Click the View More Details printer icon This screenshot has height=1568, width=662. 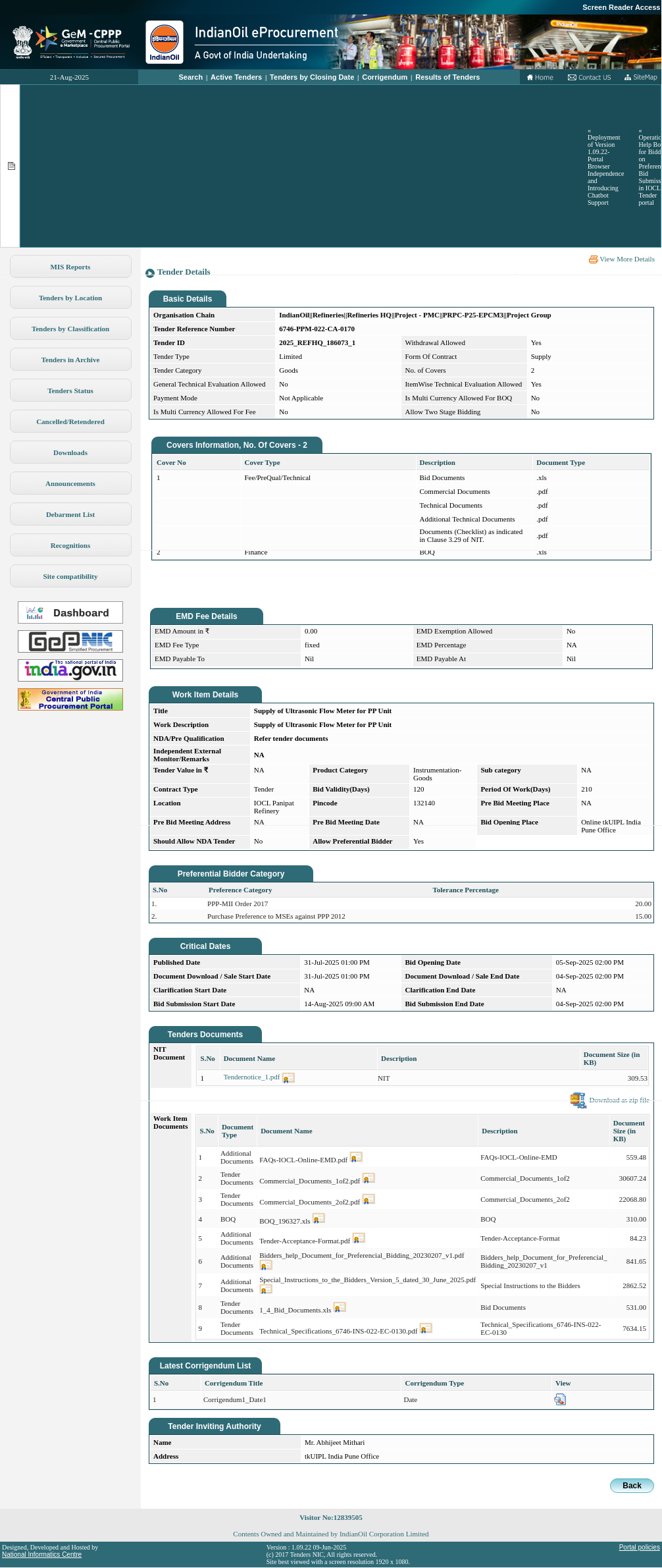(593, 259)
